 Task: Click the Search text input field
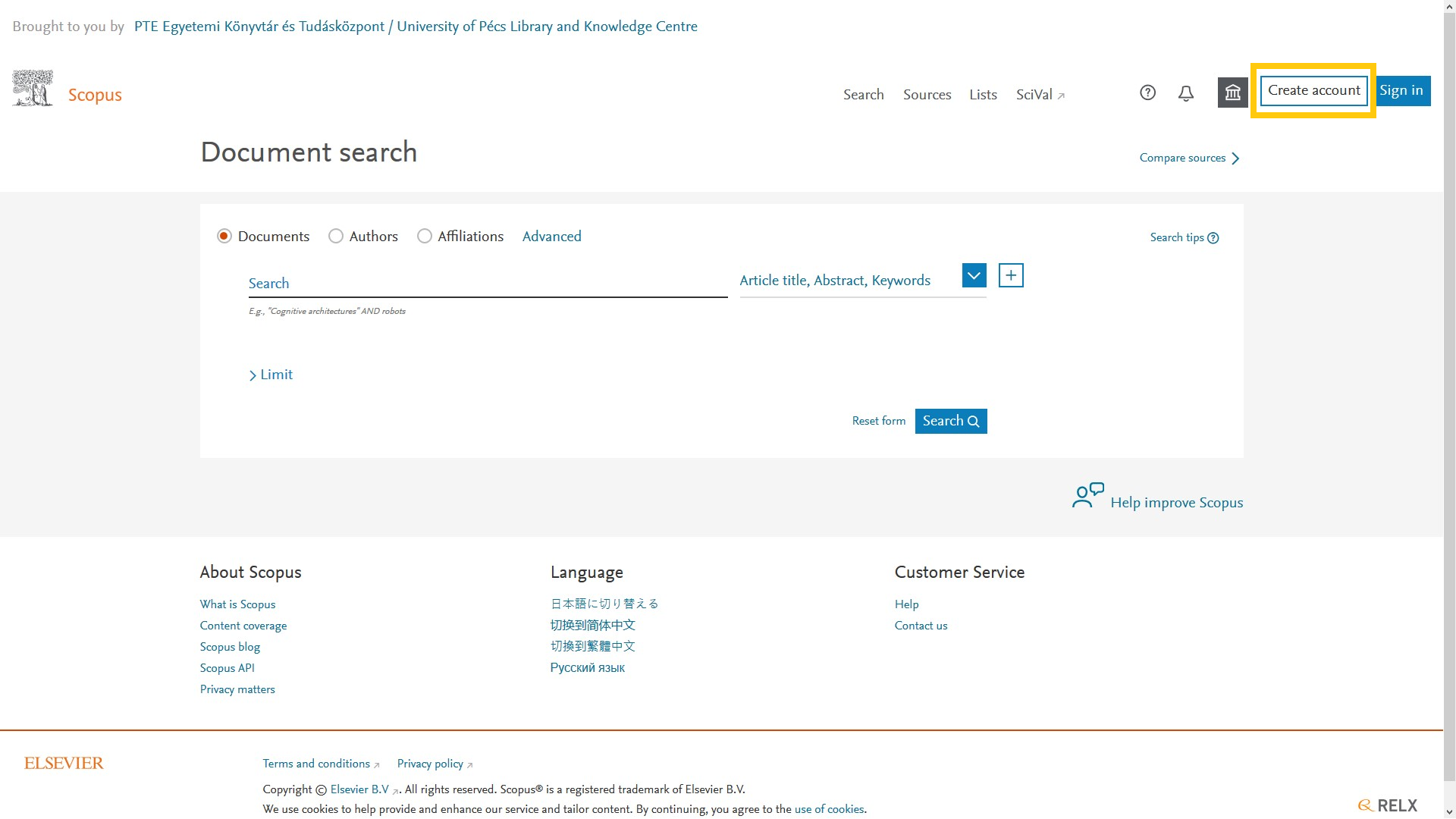[x=488, y=284]
